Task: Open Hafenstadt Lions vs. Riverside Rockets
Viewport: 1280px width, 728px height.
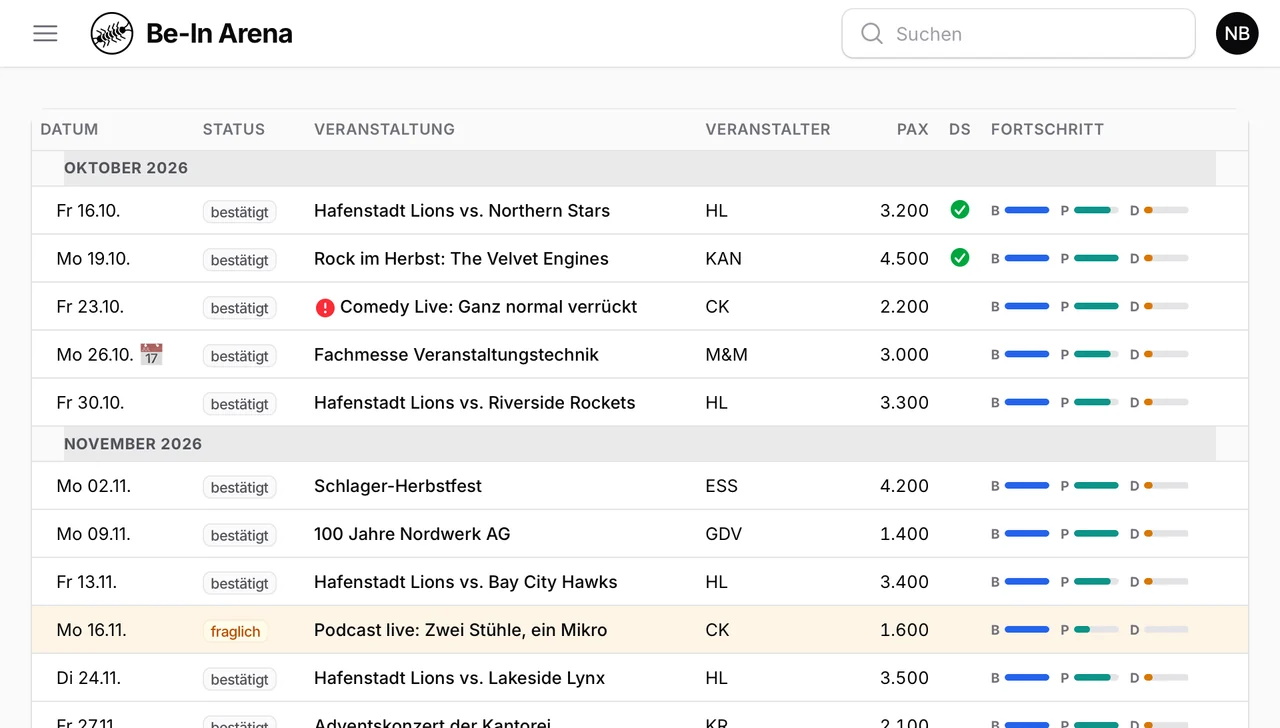Action: [x=475, y=402]
